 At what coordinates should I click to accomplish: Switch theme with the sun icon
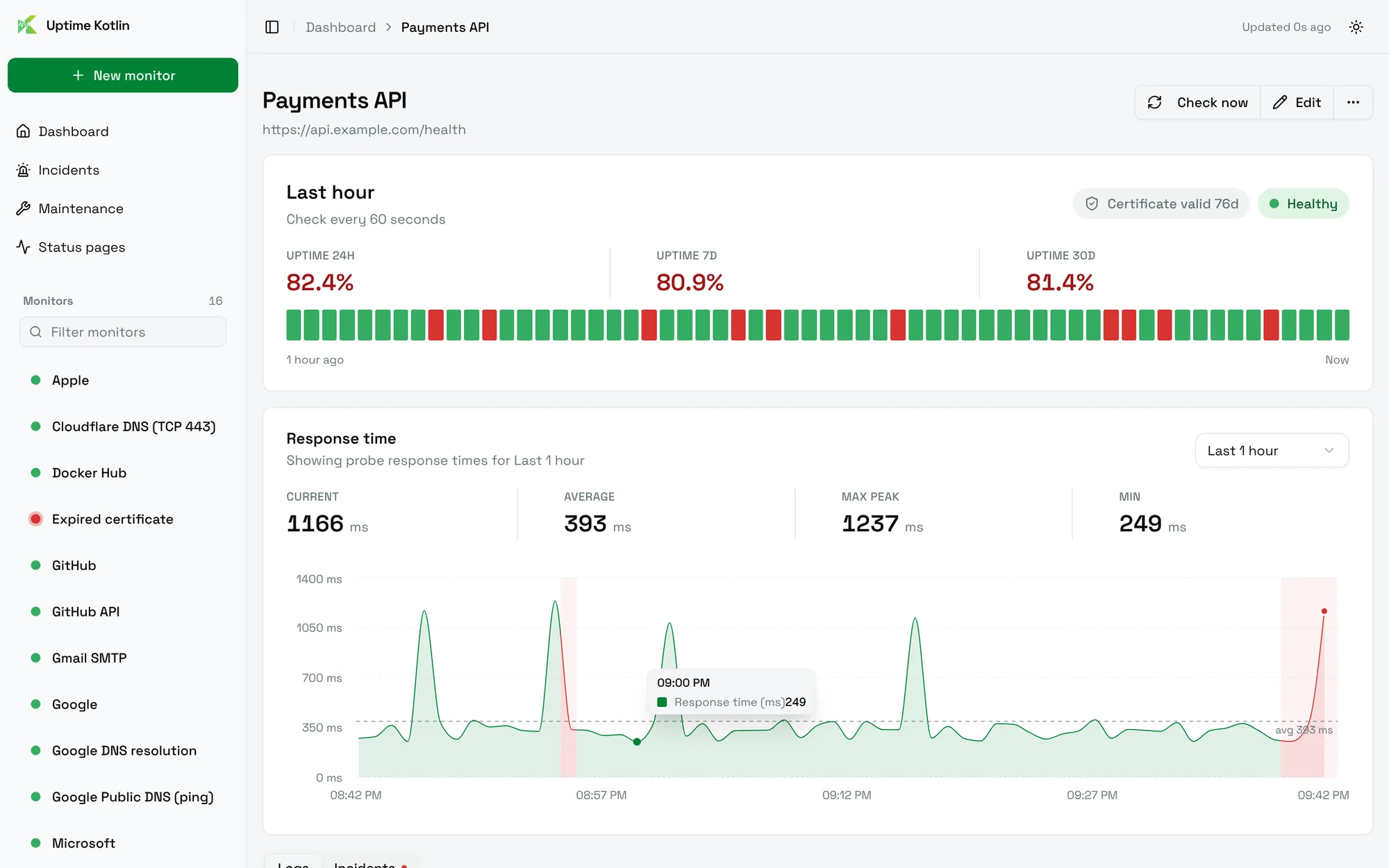(x=1356, y=27)
